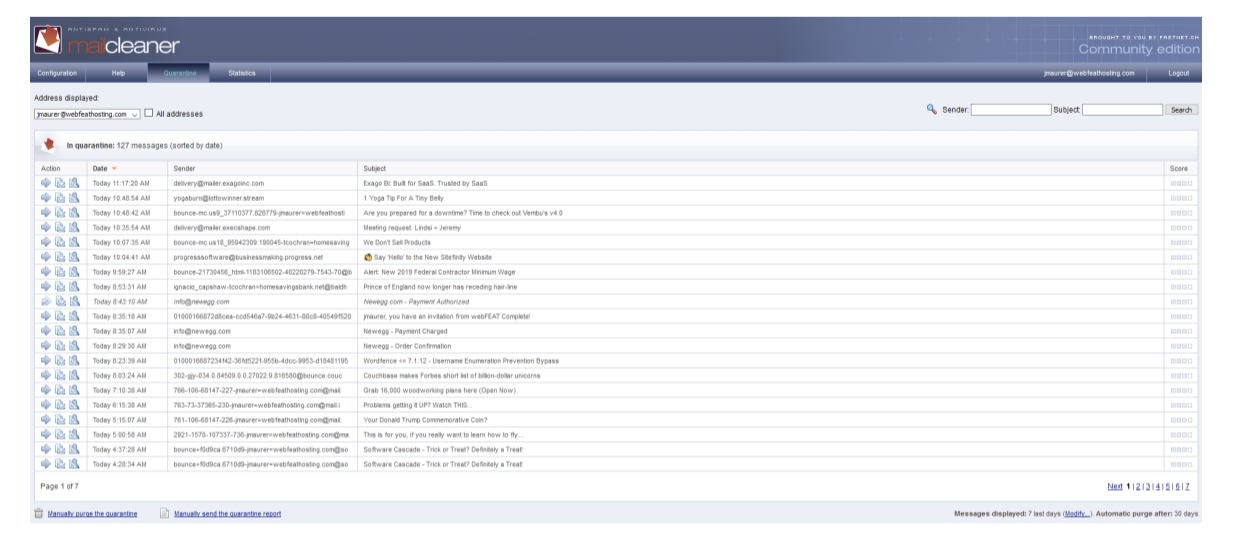Release the Wordfence Username Enumeration message
Screen dimensions: 1238x540
(45, 360)
